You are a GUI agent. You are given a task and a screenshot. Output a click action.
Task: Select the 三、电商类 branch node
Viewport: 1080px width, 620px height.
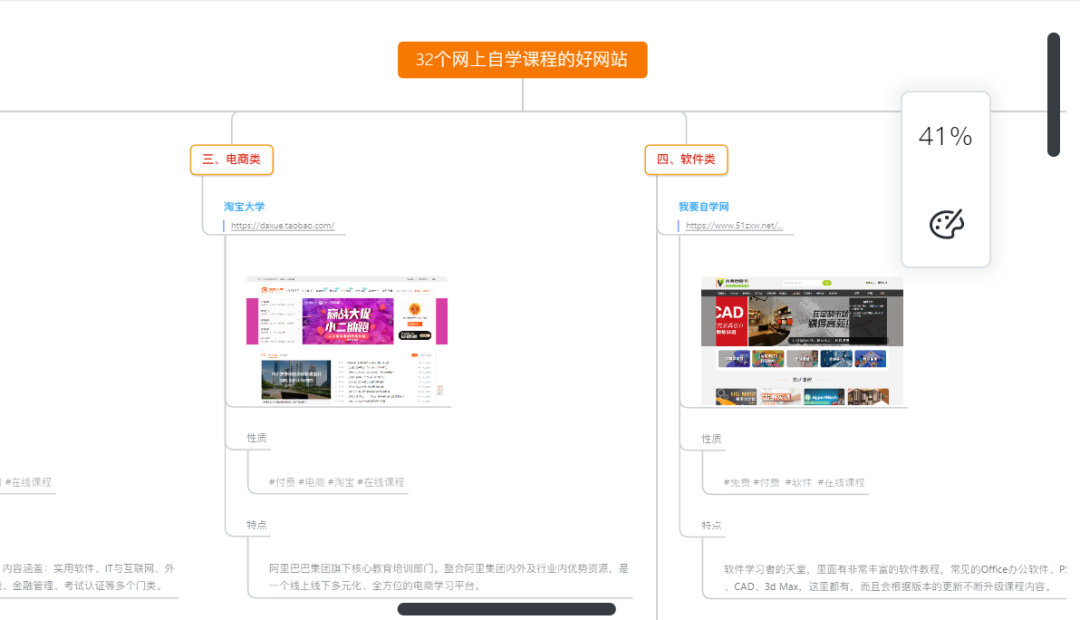[x=231, y=159]
